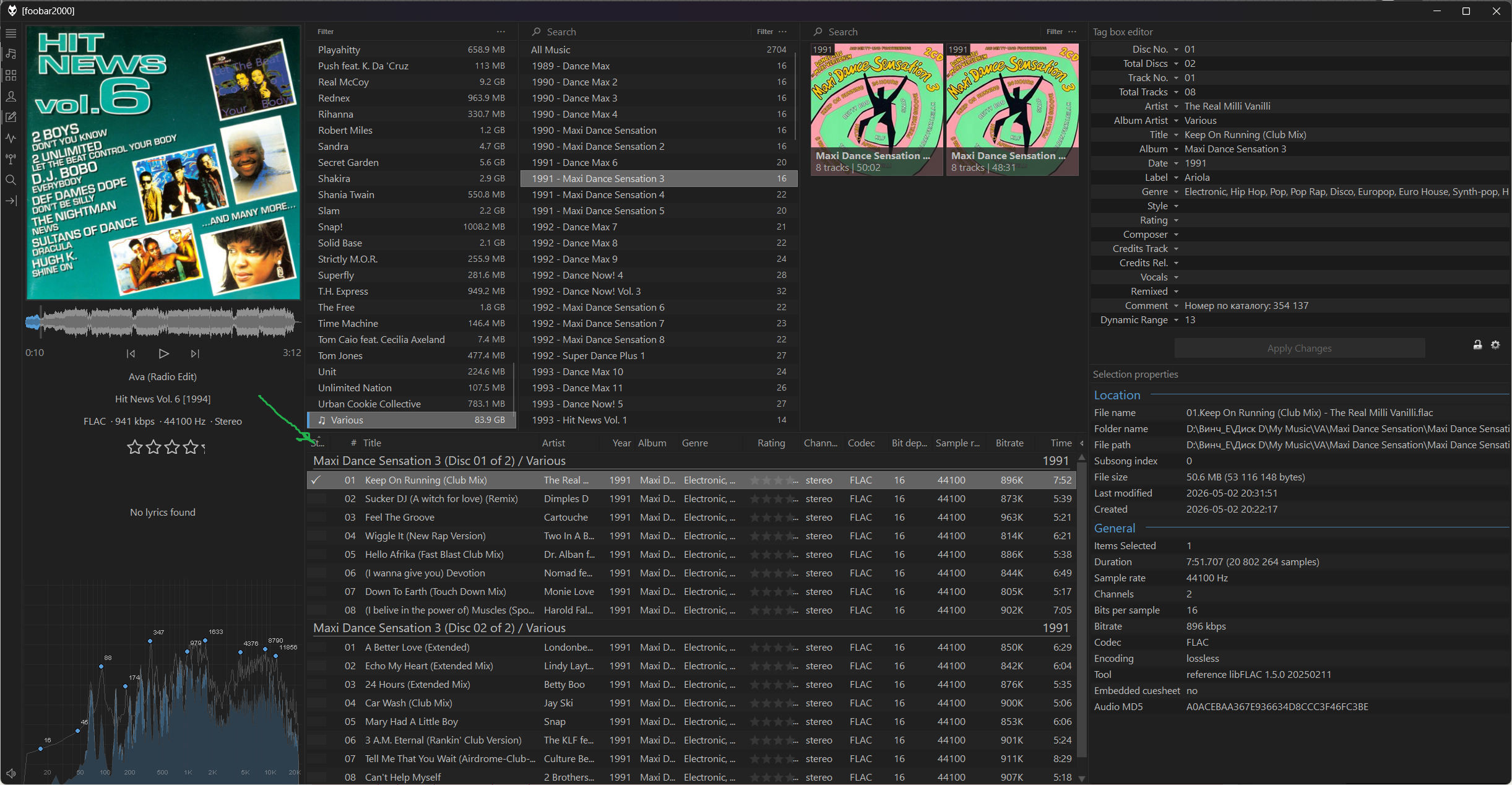Toggle the tag editor lock icon
Screen dimensions: 1512x785
1477,345
